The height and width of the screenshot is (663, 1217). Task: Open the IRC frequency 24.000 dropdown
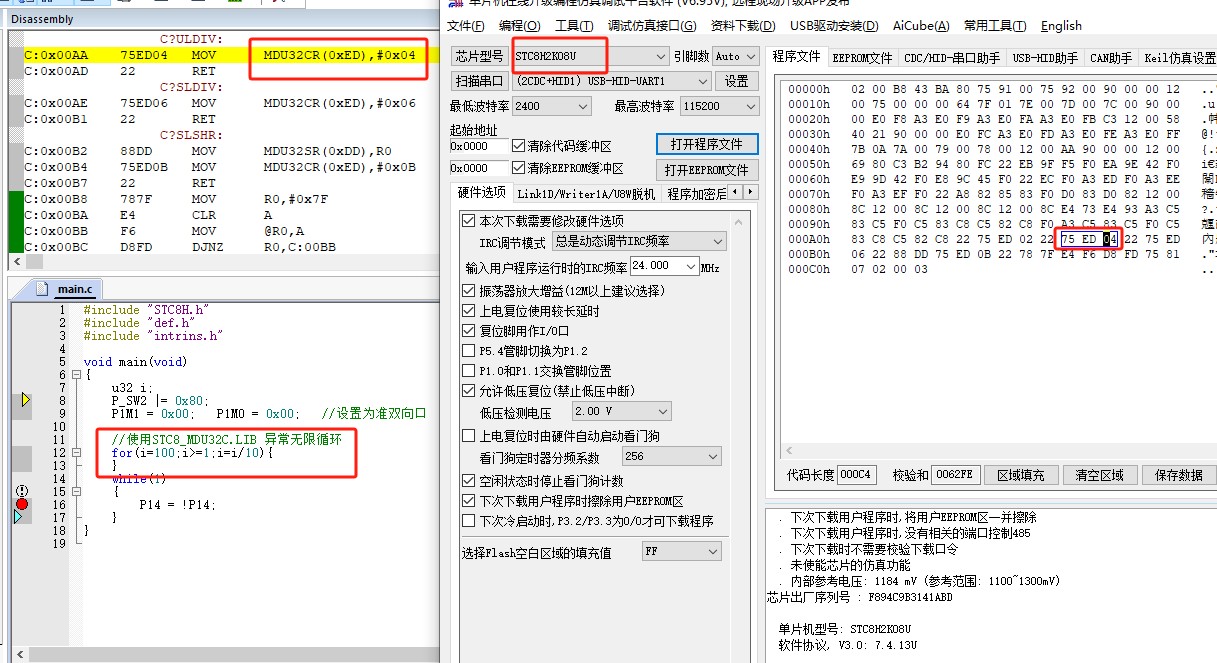coord(665,266)
